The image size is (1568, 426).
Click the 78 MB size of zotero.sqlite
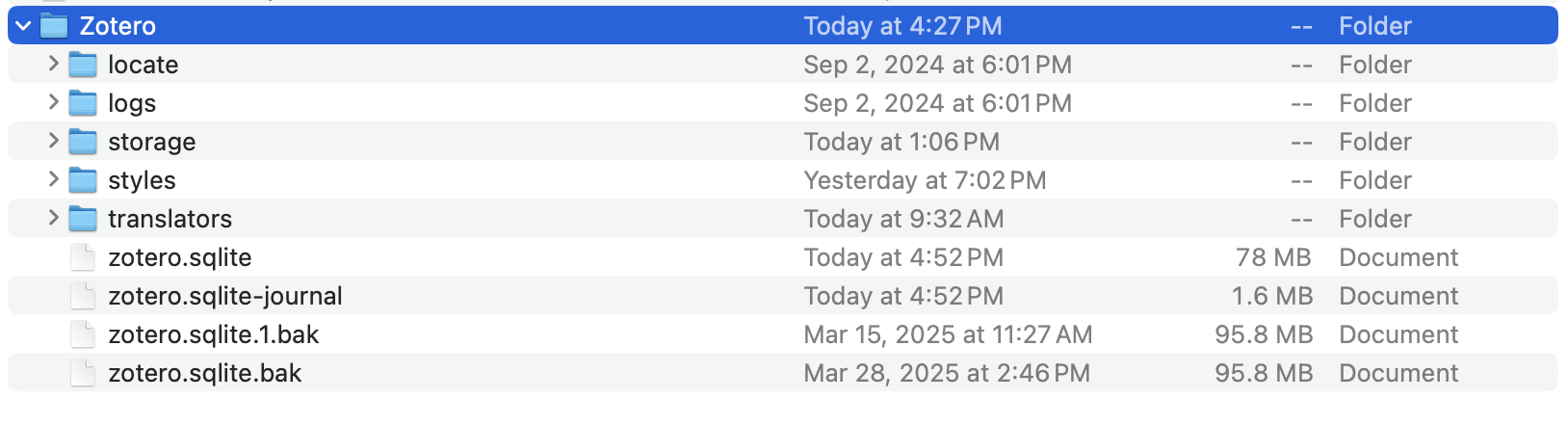(1273, 257)
